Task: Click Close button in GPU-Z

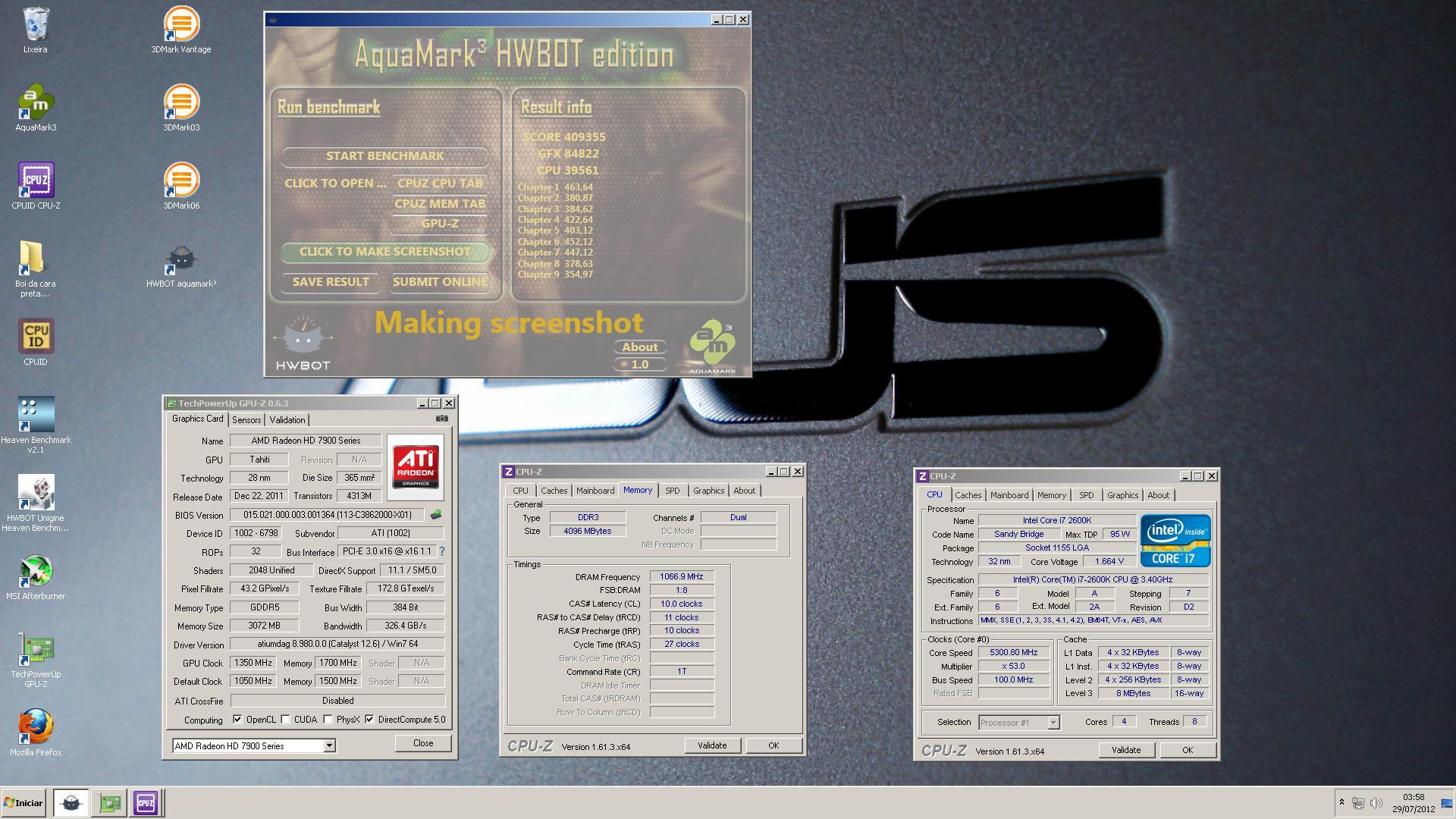Action: coord(423,743)
